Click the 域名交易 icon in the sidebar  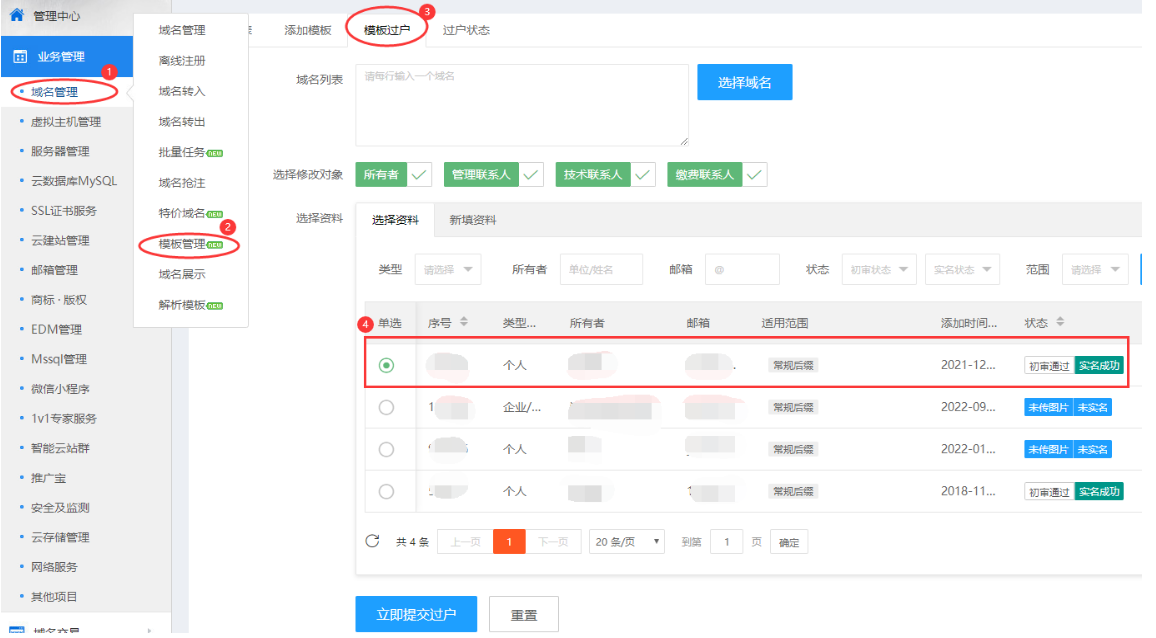[x=17, y=630]
